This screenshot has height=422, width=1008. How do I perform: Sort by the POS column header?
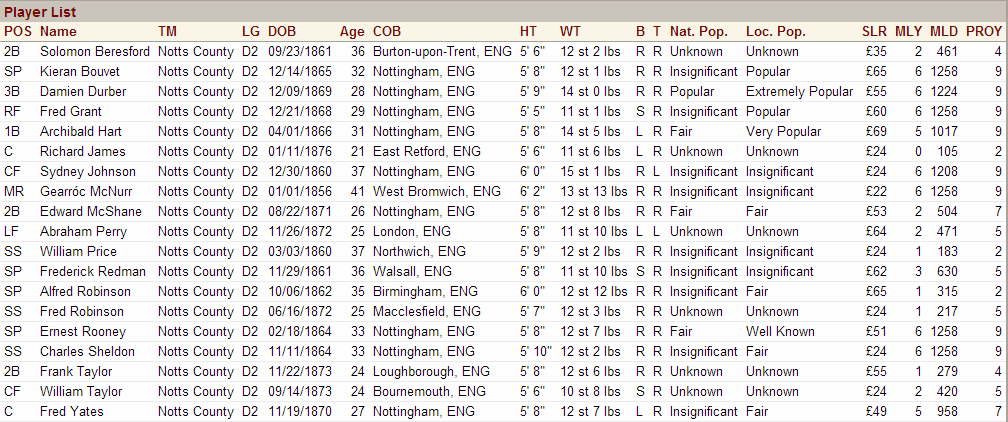coord(17,32)
